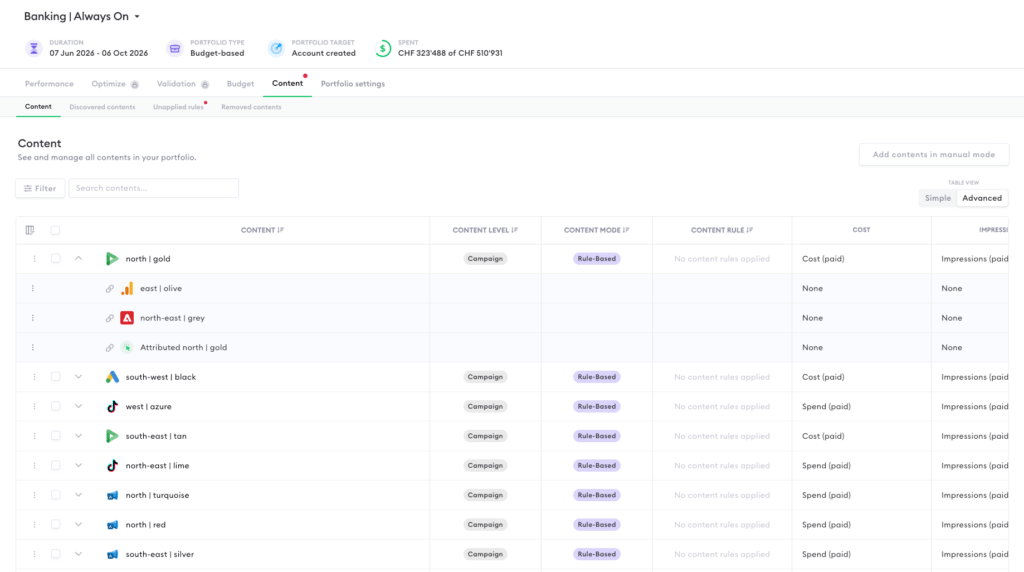This screenshot has height=572, width=1024.
Task: Open the row menu for east | olive
Action: [33, 288]
